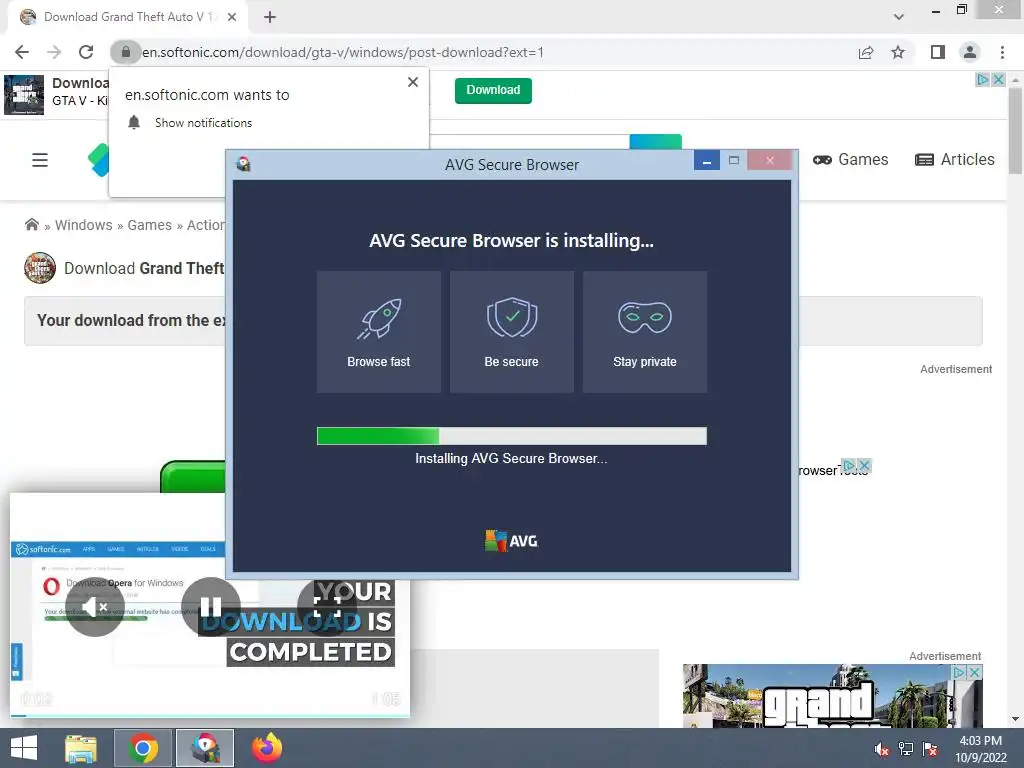Open the Grand Theft Auto advertisement image
1024x768 pixels.
pos(833,696)
